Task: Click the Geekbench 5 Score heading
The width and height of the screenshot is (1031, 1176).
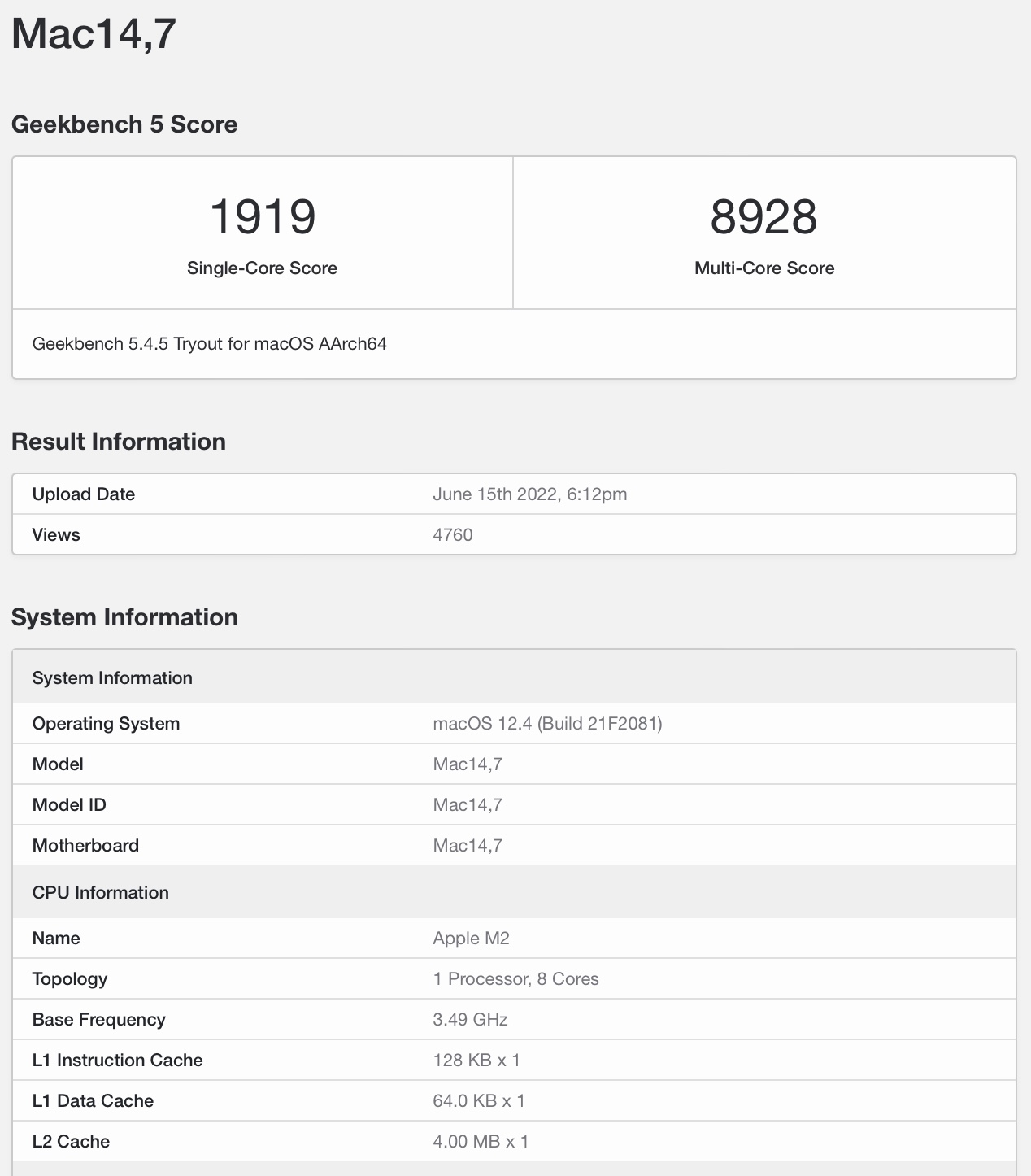Action: coord(124,124)
